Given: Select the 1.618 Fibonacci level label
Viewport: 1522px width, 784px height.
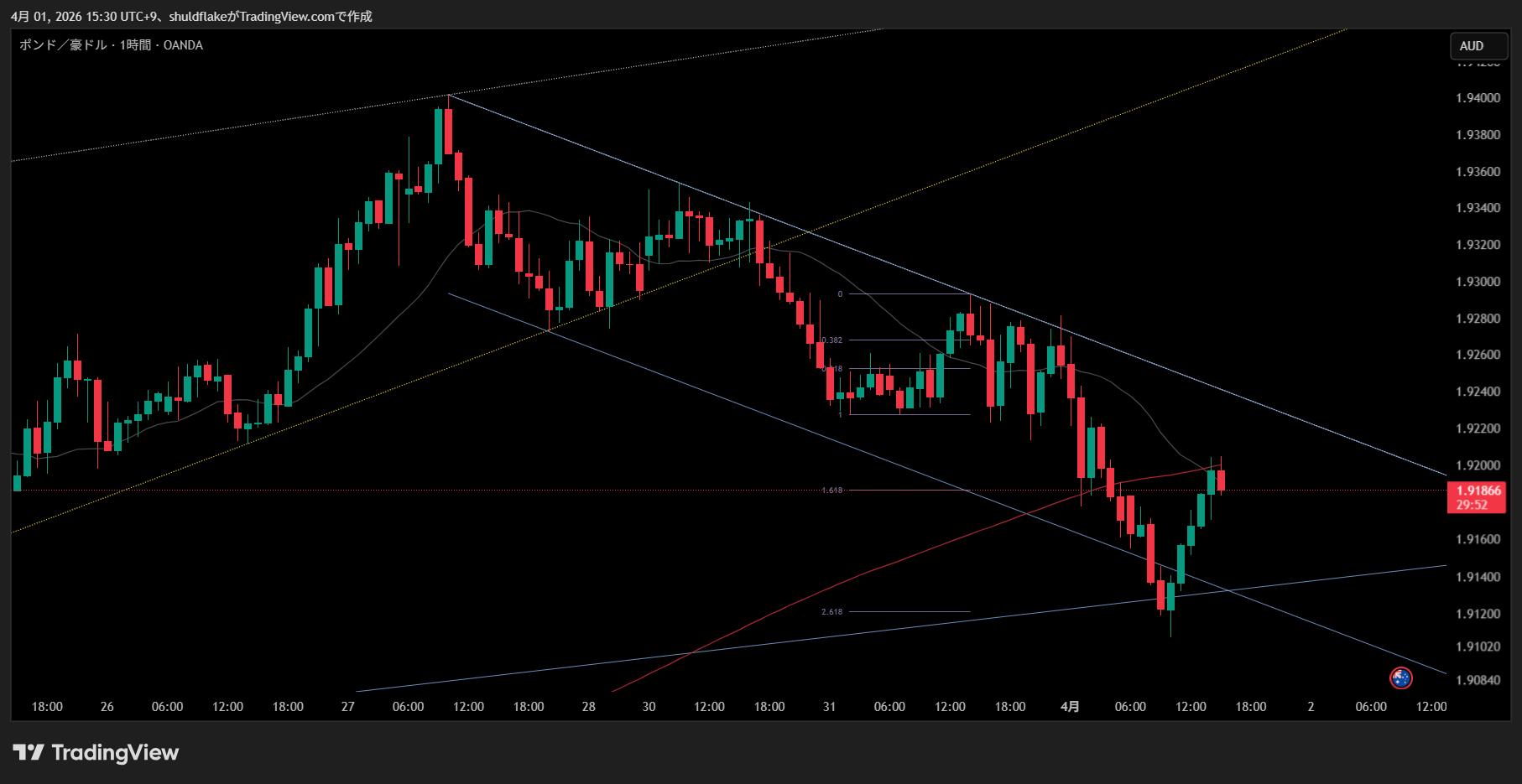Looking at the screenshot, I should click(831, 491).
